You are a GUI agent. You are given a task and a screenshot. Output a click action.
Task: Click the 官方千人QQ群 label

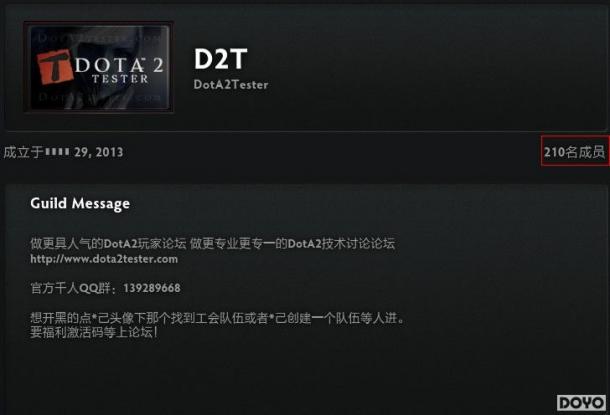click(70, 288)
